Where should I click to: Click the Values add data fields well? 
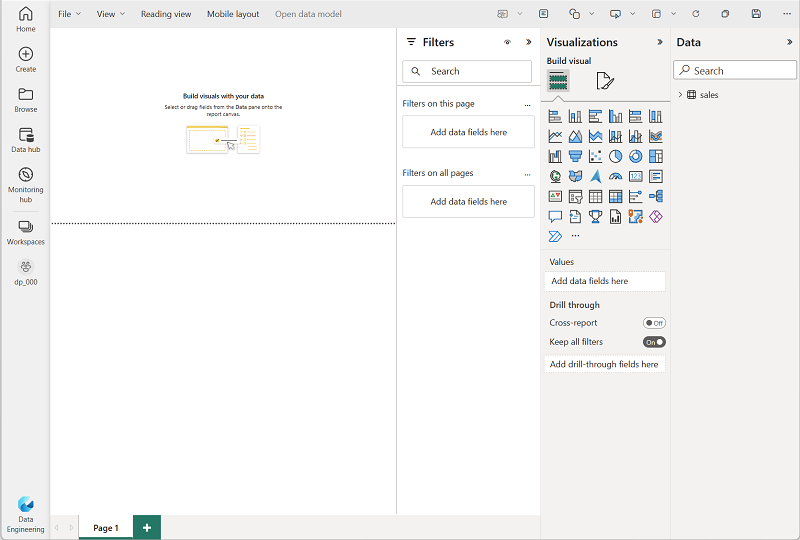[x=605, y=281]
